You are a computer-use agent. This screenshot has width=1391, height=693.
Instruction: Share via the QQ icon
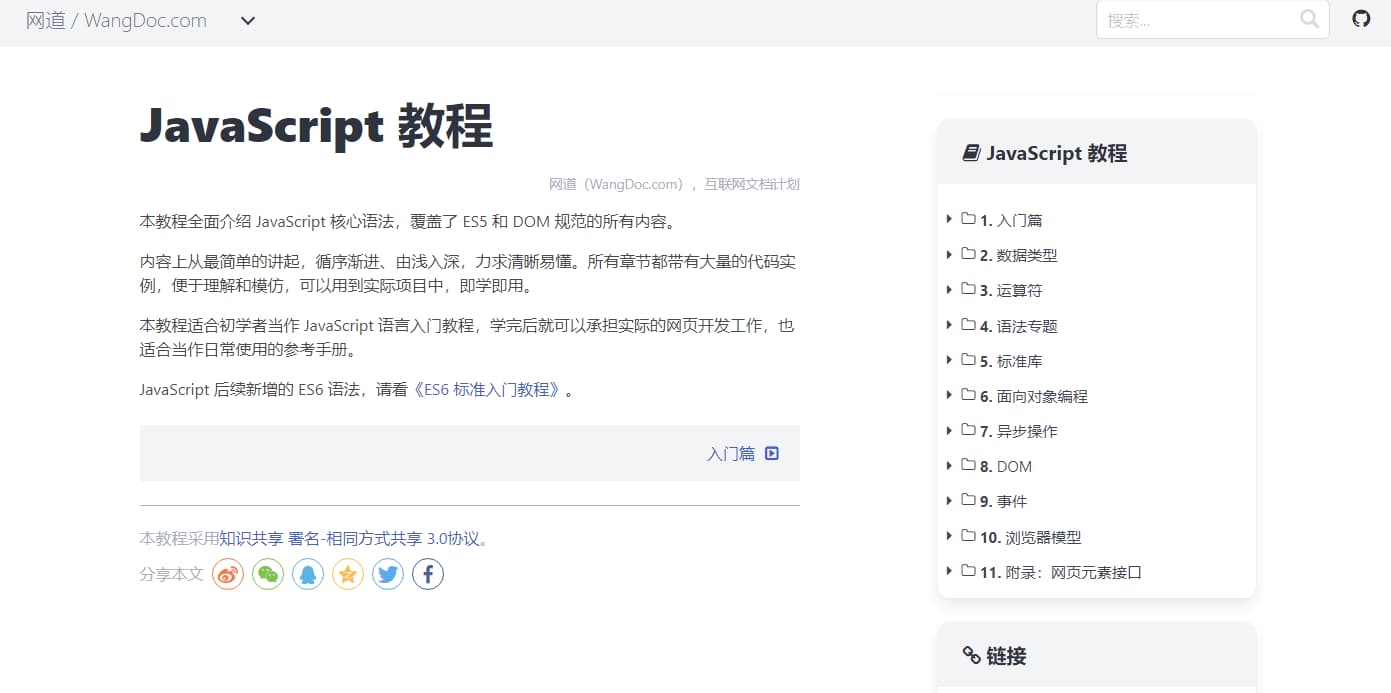pyautogui.click(x=308, y=574)
